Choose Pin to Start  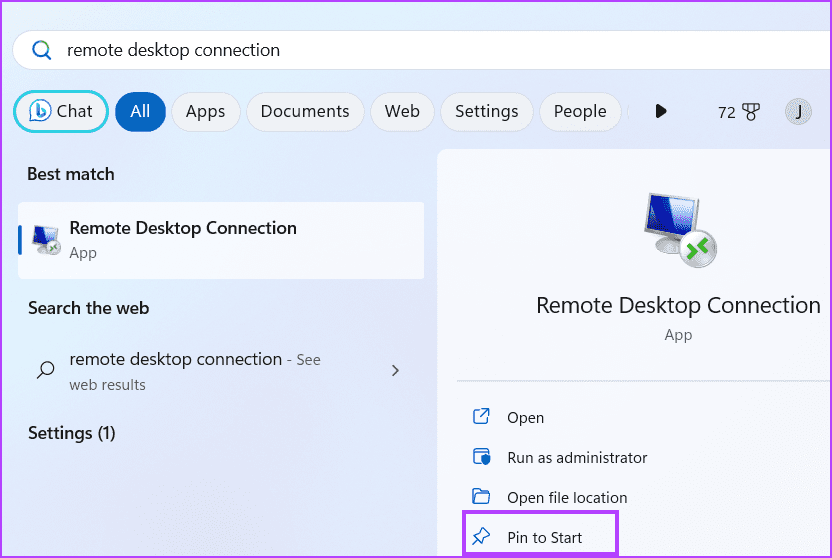click(540, 535)
